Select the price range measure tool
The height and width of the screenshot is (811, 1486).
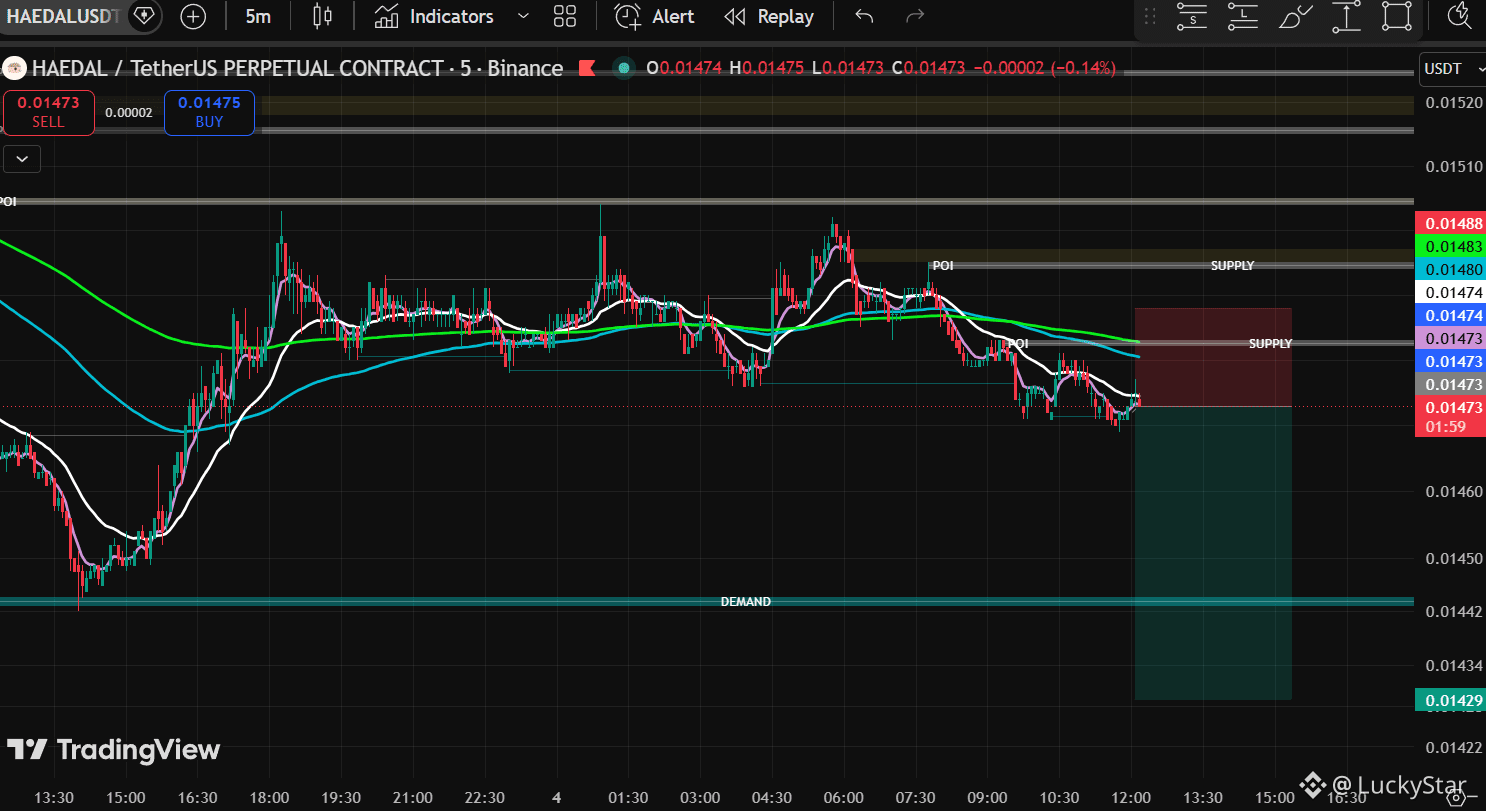(x=1346, y=16)
